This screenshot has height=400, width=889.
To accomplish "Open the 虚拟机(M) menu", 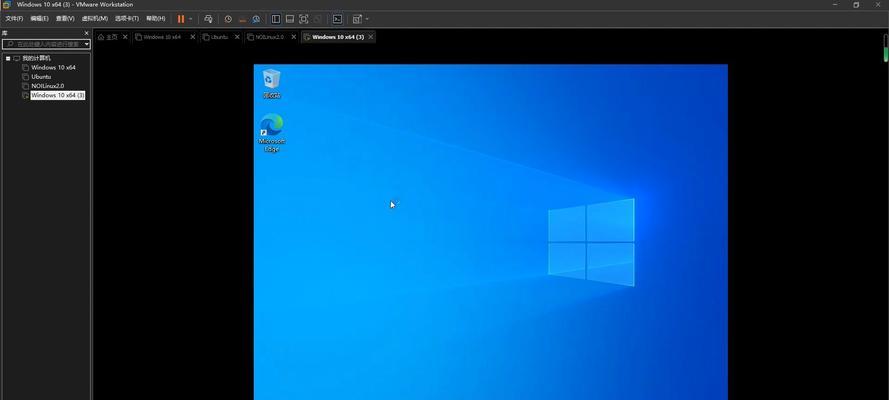I will click(95, 19).
